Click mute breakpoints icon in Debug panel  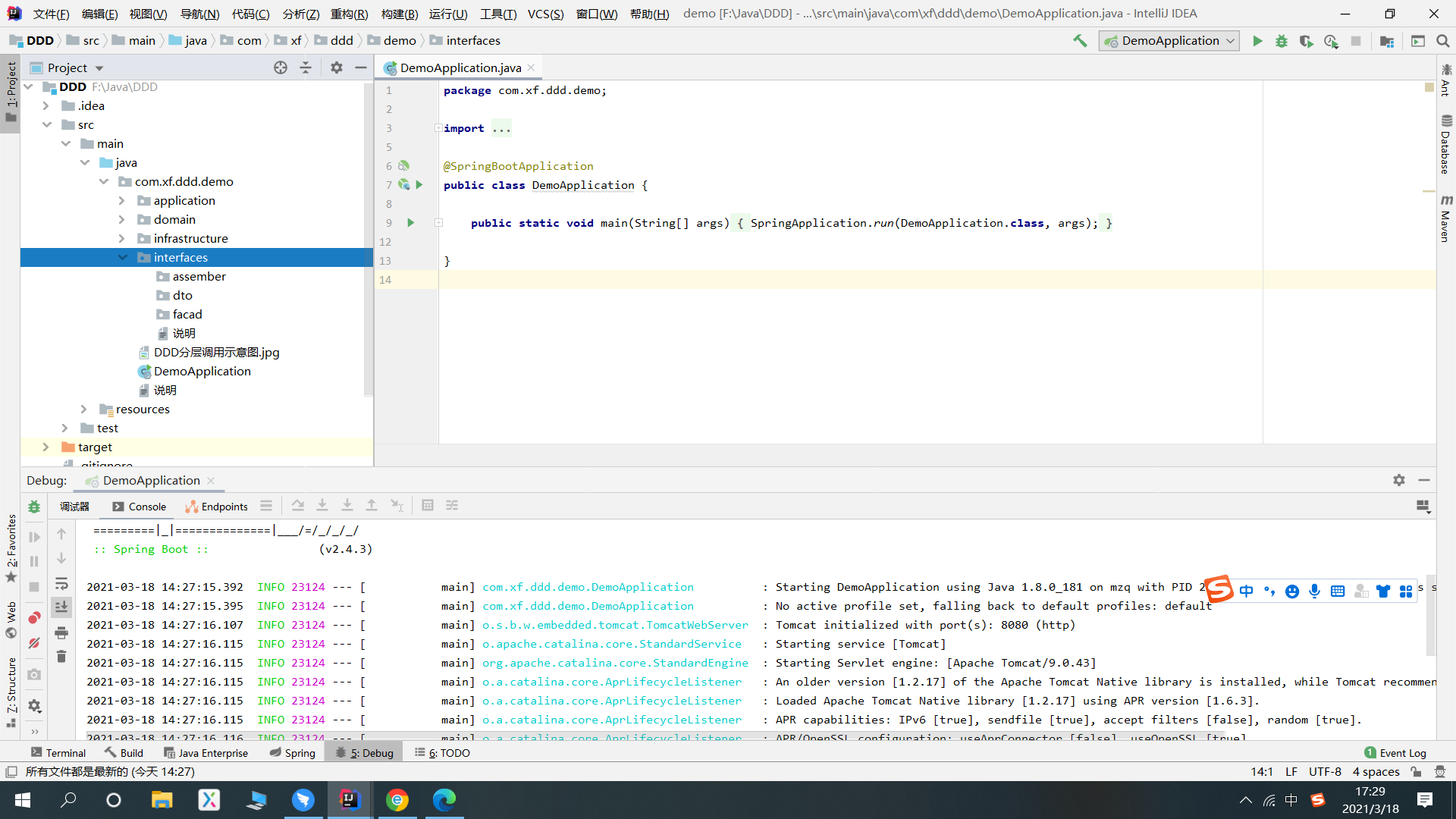click(x=34, y=643)
